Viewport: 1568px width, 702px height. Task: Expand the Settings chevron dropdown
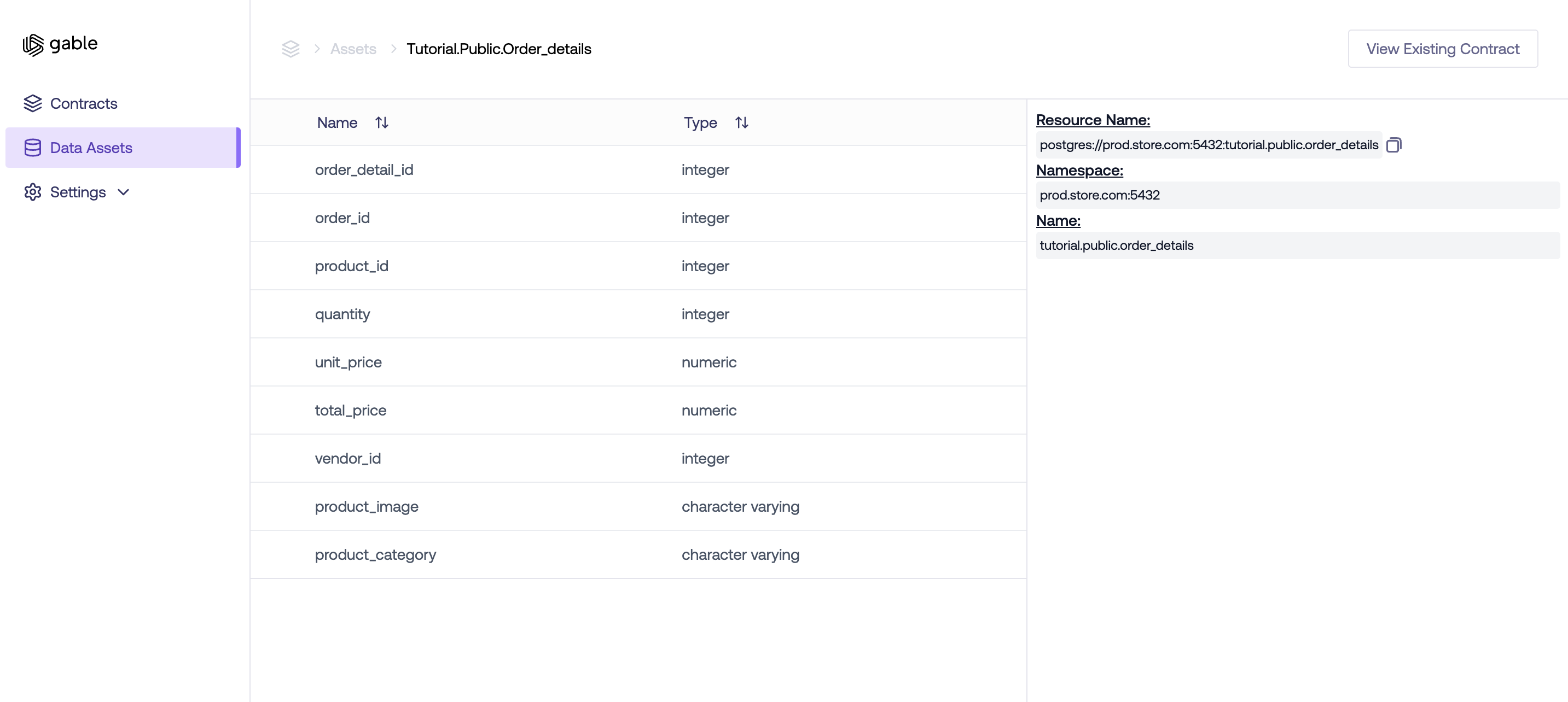124,192
